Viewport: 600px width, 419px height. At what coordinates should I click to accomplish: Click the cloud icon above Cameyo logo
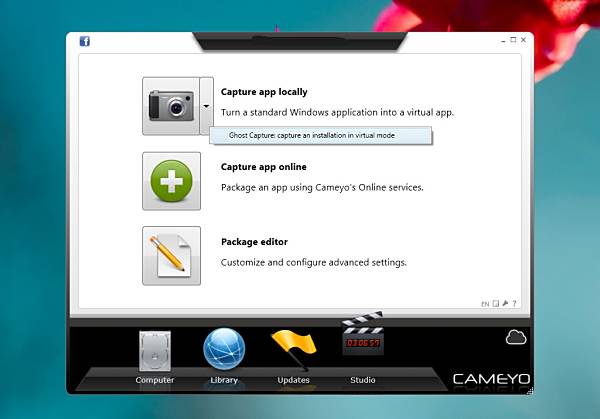(516, 337)
